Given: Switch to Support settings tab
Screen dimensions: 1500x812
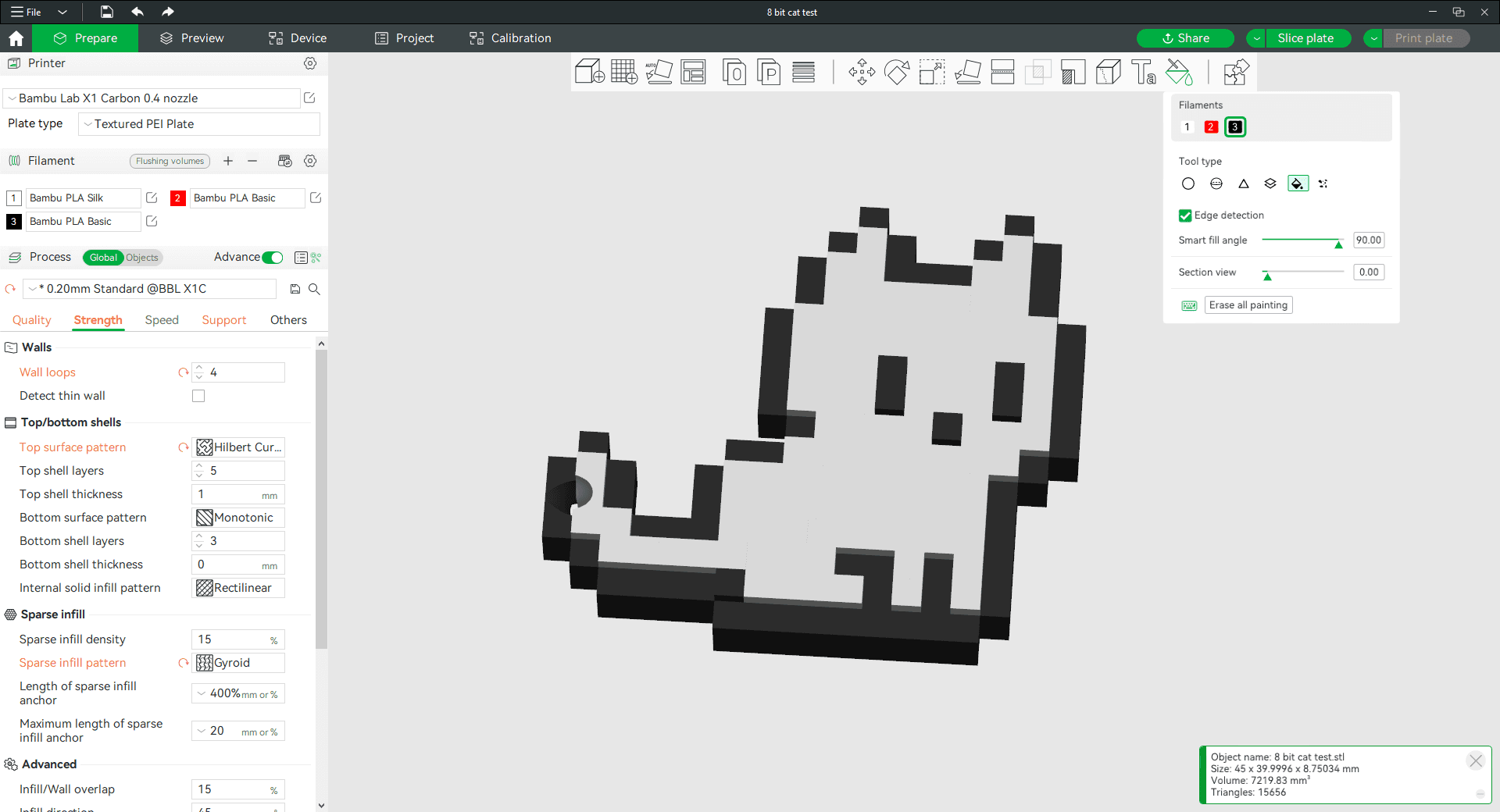Looking at the screenshot, I should point(224,320).
